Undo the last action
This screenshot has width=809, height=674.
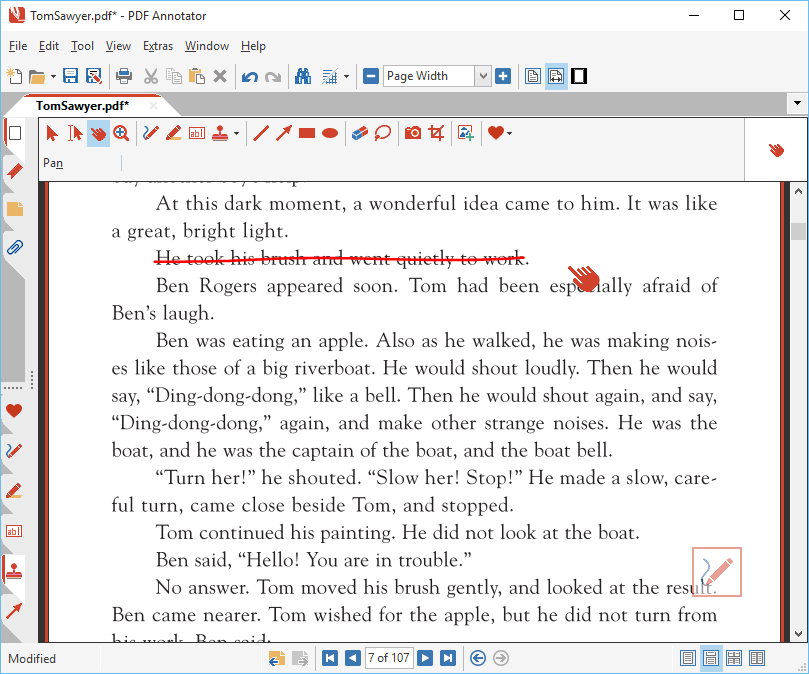(250, 77)
